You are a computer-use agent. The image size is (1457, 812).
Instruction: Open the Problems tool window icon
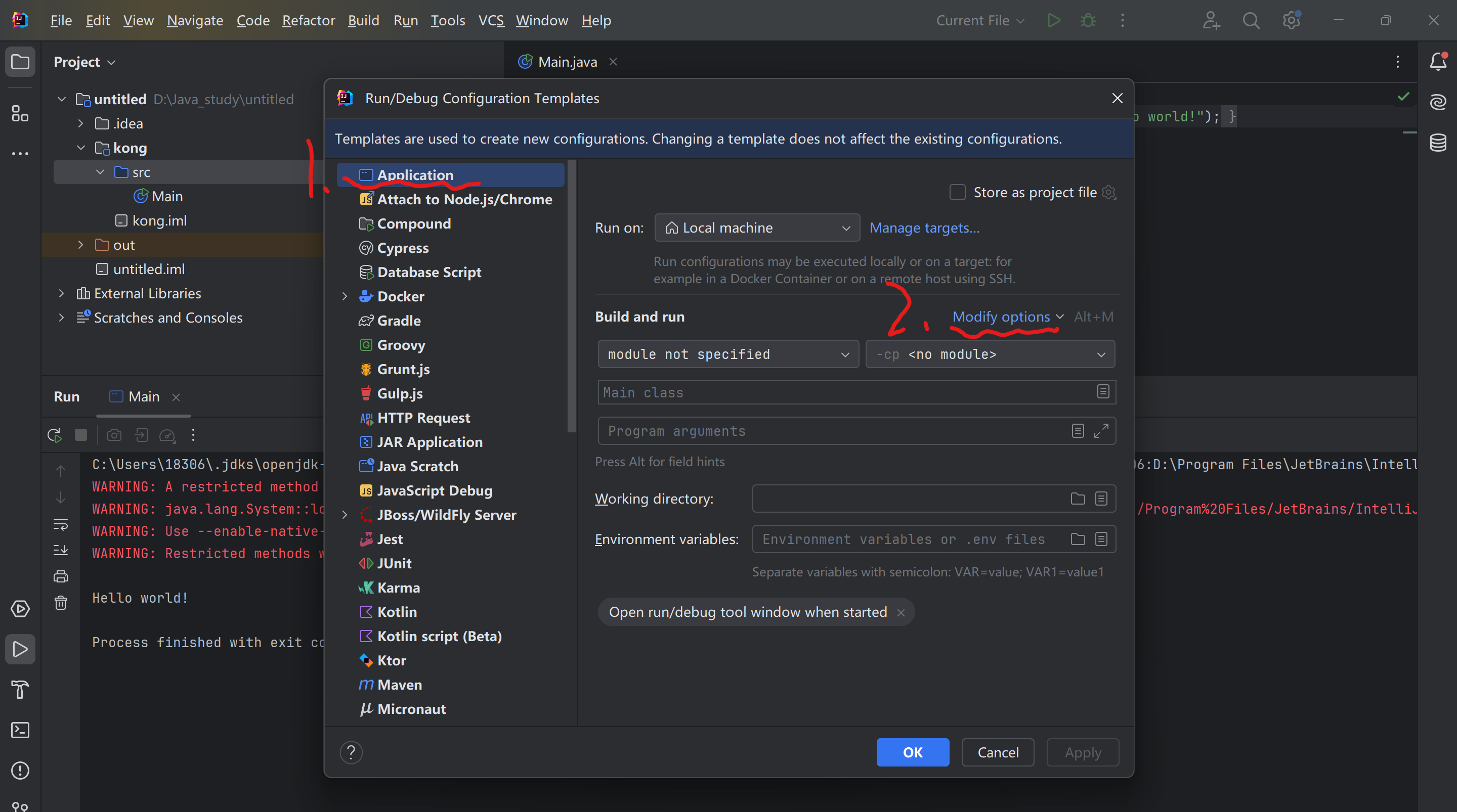tap(20, 770)
